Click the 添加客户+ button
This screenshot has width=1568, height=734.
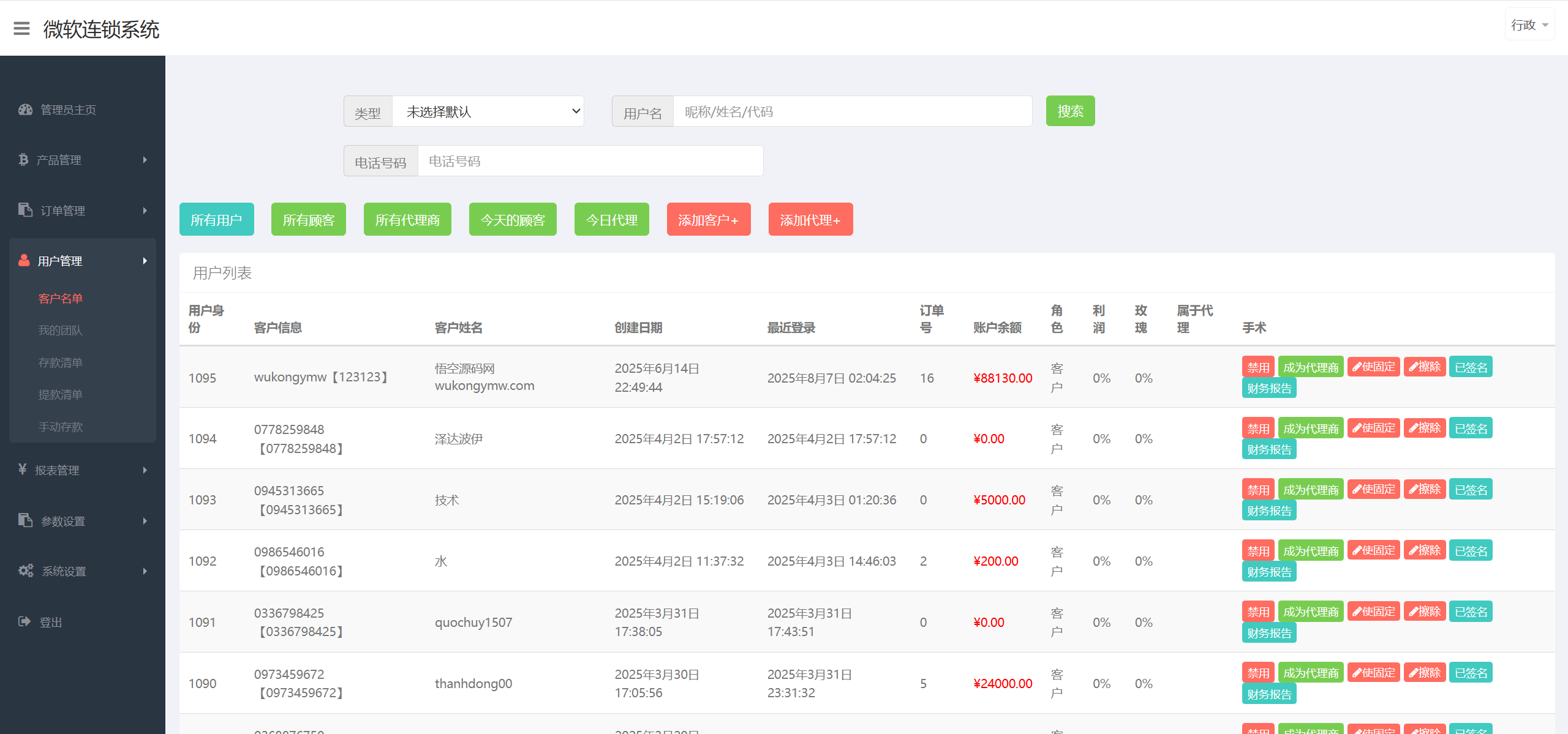coord(708,220)
